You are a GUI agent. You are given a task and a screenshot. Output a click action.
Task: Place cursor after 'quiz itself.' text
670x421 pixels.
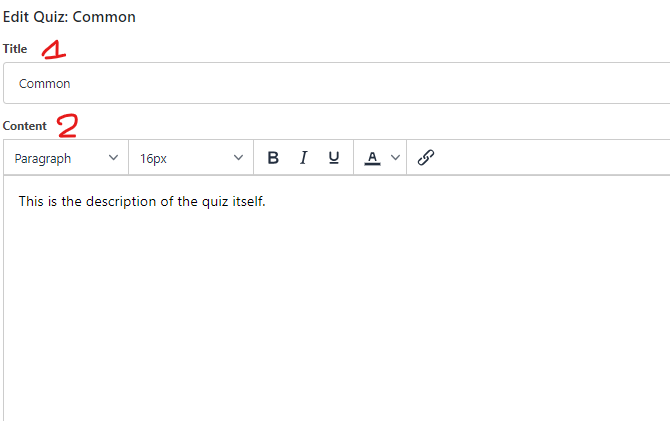click(x=266, y=201)
